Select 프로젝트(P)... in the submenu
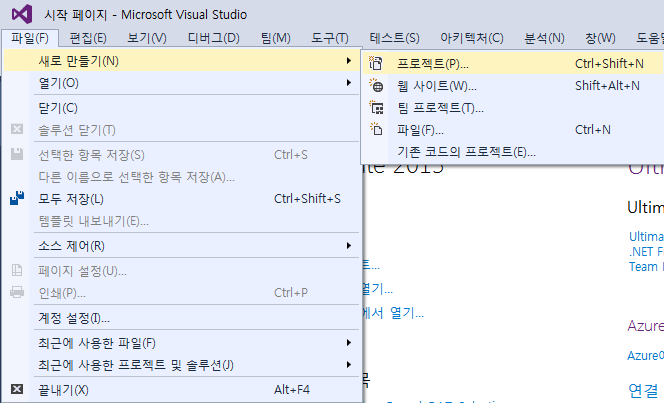The image size is (664, 403). tap(512, 63)
